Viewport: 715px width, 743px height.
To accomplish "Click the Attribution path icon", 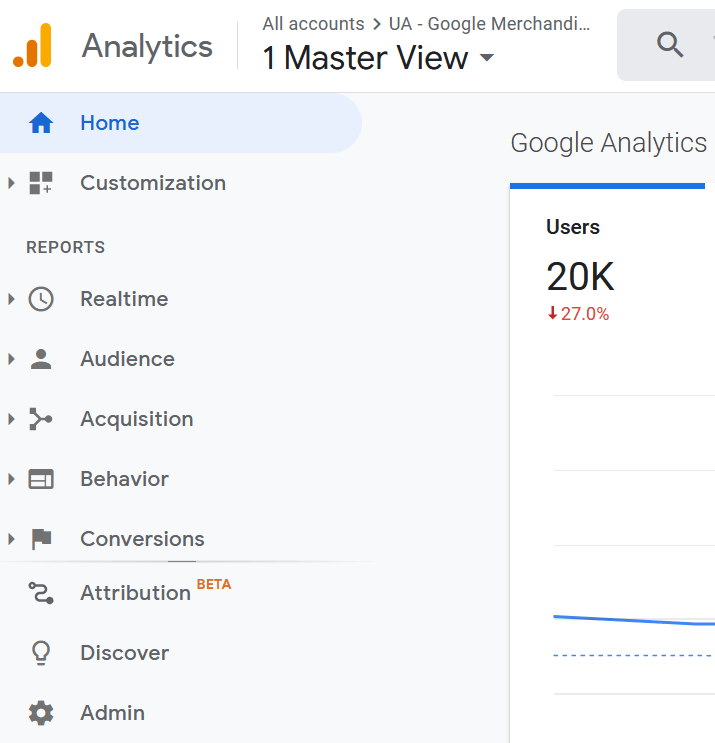I will coord(41,593).
